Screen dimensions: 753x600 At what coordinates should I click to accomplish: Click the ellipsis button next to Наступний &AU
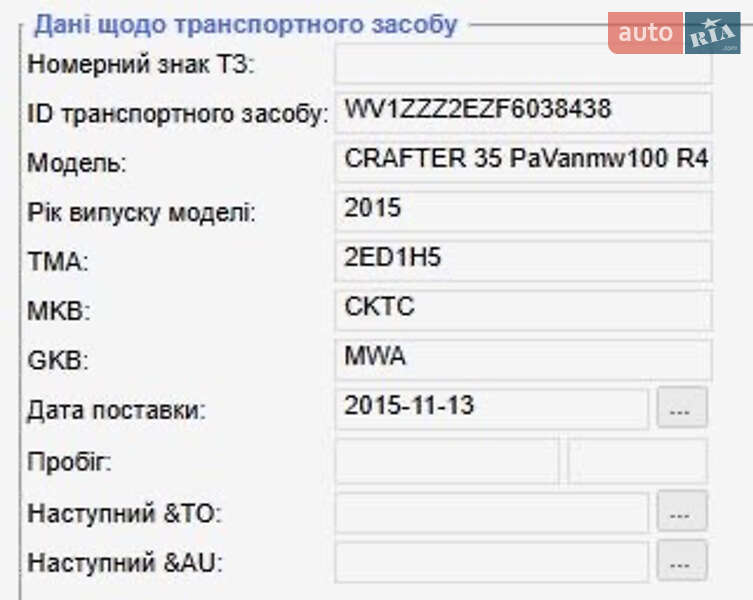[x=681, y=562]
